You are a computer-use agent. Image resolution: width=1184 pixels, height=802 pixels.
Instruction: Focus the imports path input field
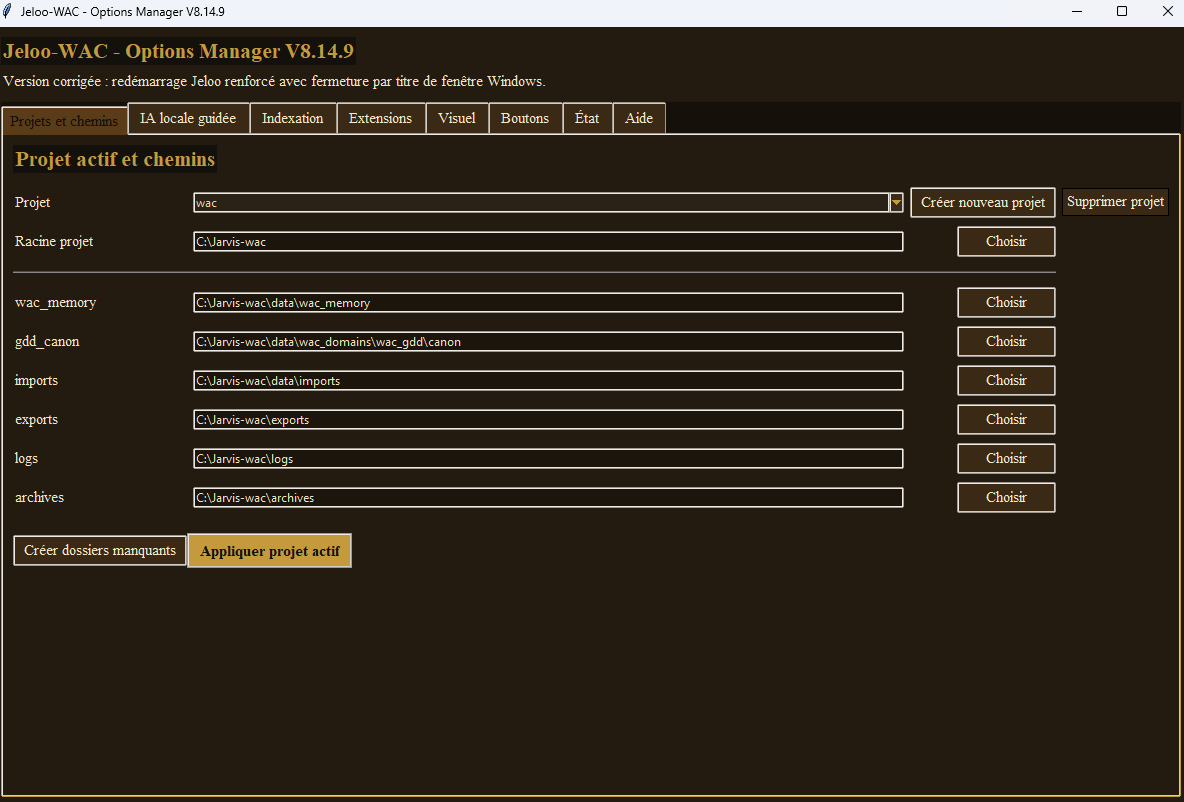coord(548,381)
